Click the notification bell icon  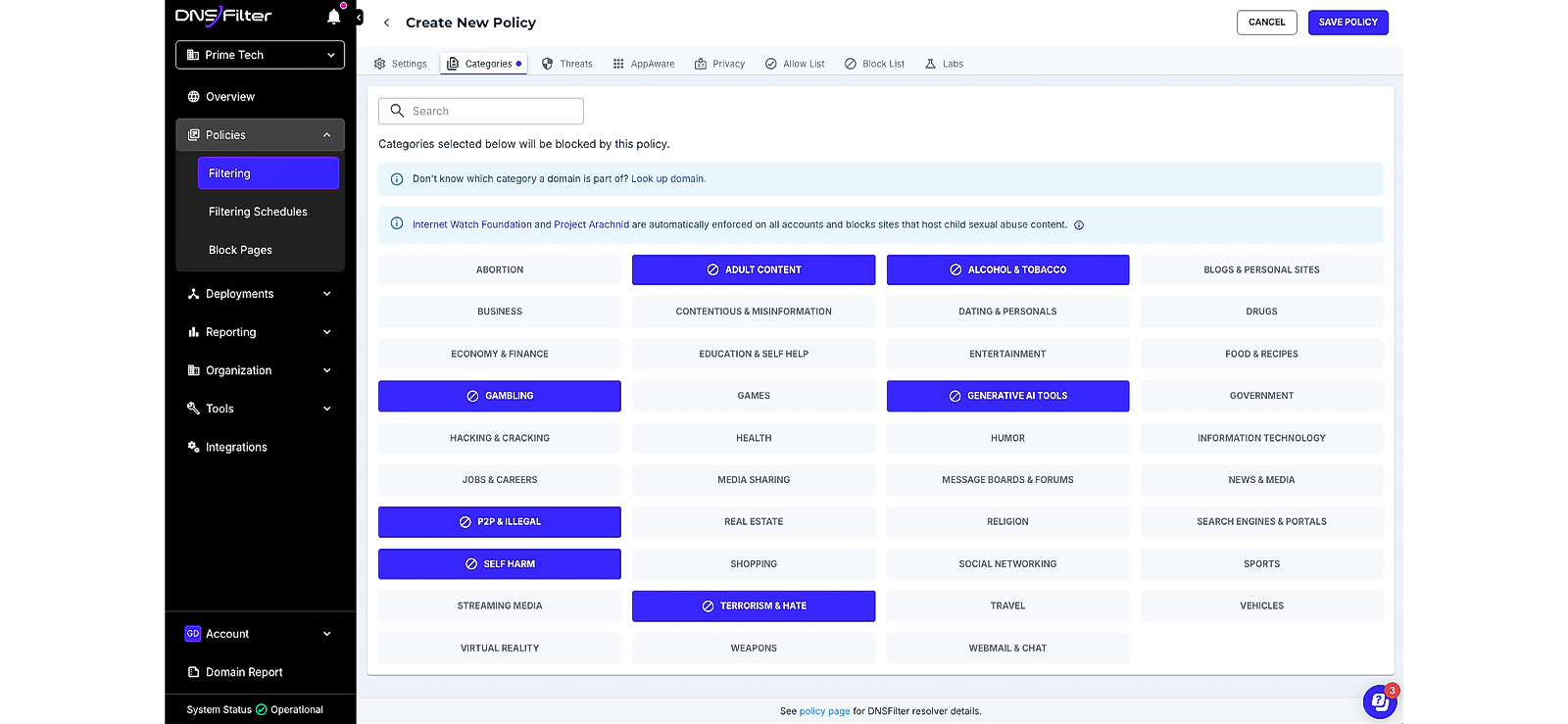tap(333, 17)
